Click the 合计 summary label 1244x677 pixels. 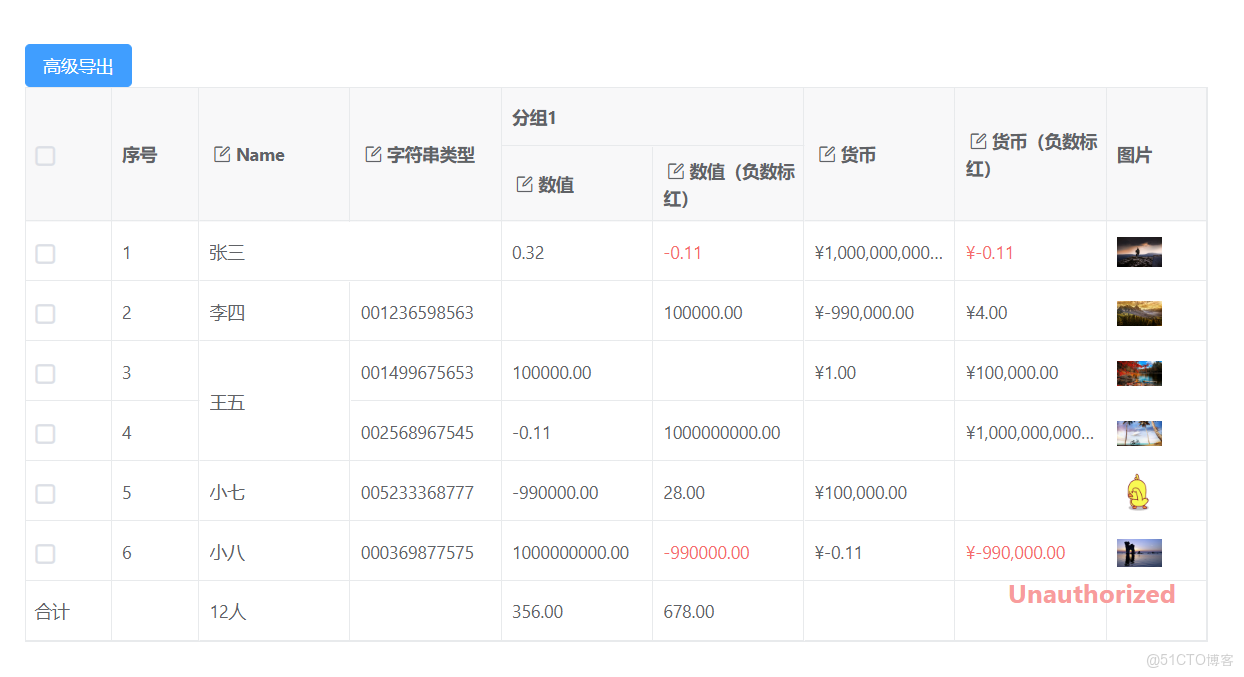52,611
